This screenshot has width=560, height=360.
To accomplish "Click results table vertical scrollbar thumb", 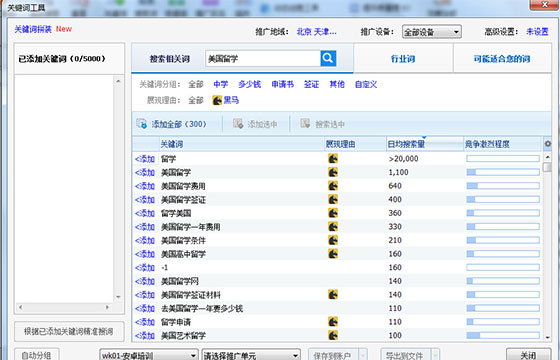I will [x=547, y=167].
